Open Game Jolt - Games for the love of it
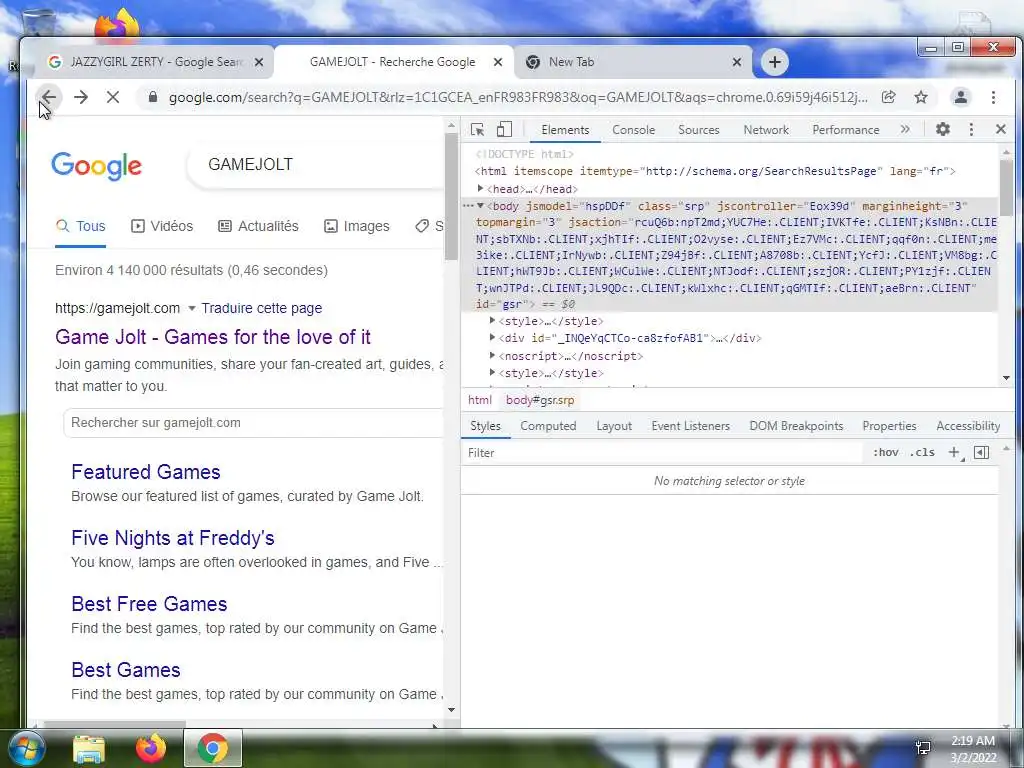The width and height of the screenshot is (1024, 768). pos(213,337)
